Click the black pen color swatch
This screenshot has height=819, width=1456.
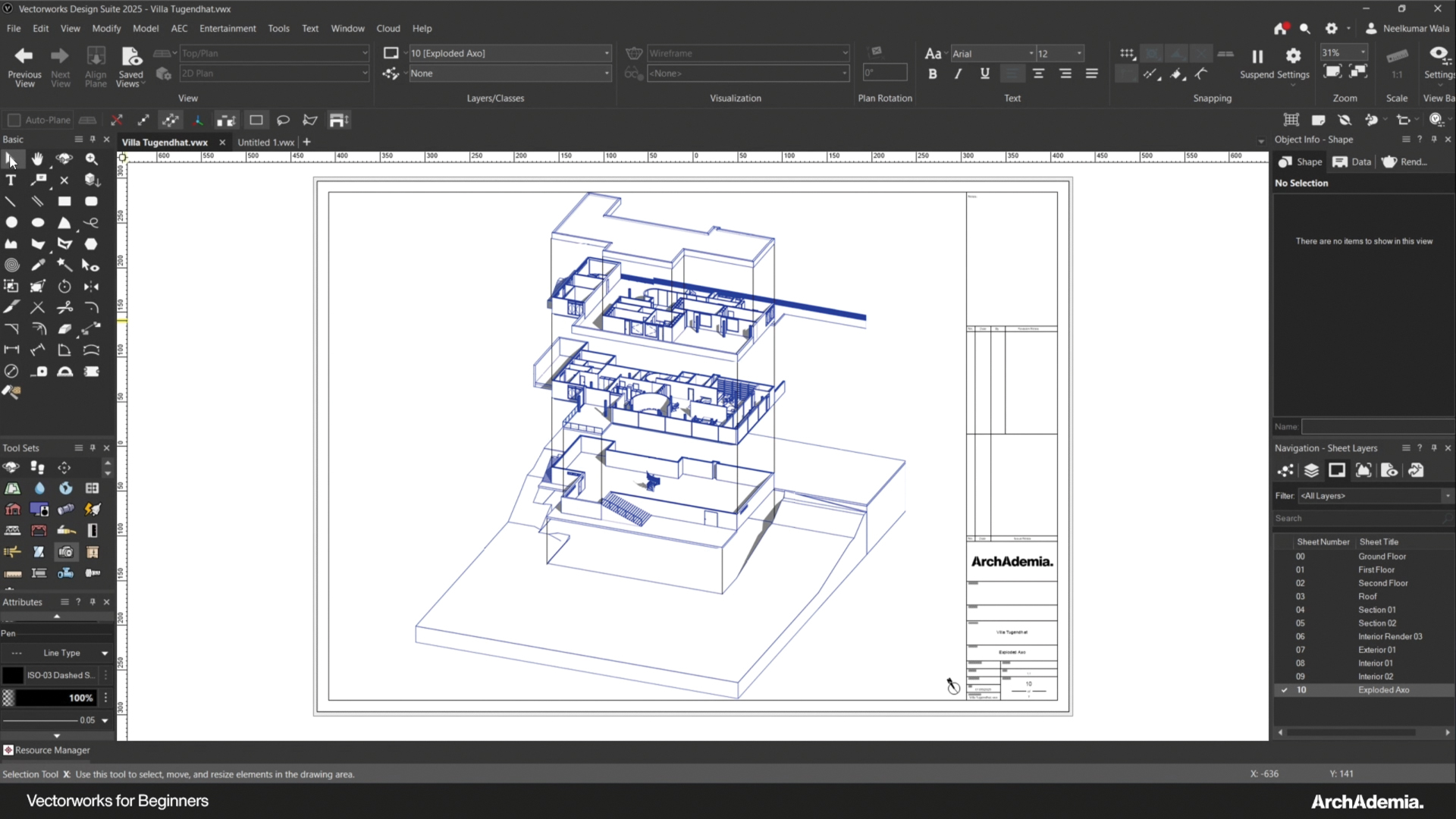click(x=12, y=675)
